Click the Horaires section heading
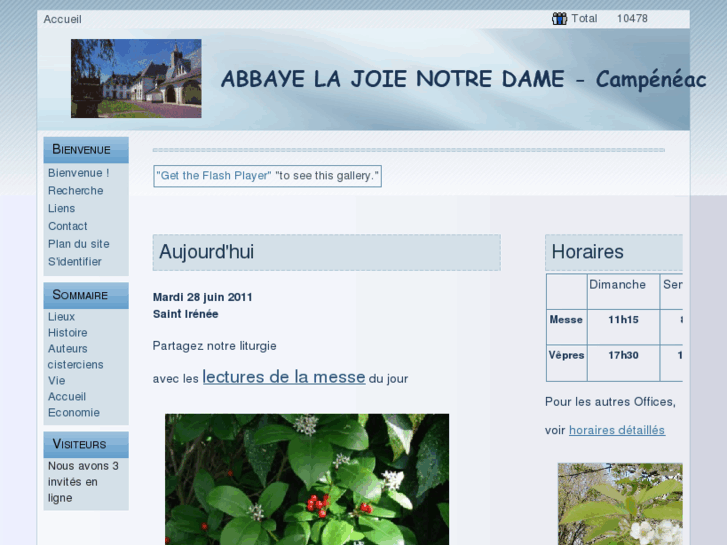This screenshot has height=545, width=727. pyautogui.click(x=614, y=252)
